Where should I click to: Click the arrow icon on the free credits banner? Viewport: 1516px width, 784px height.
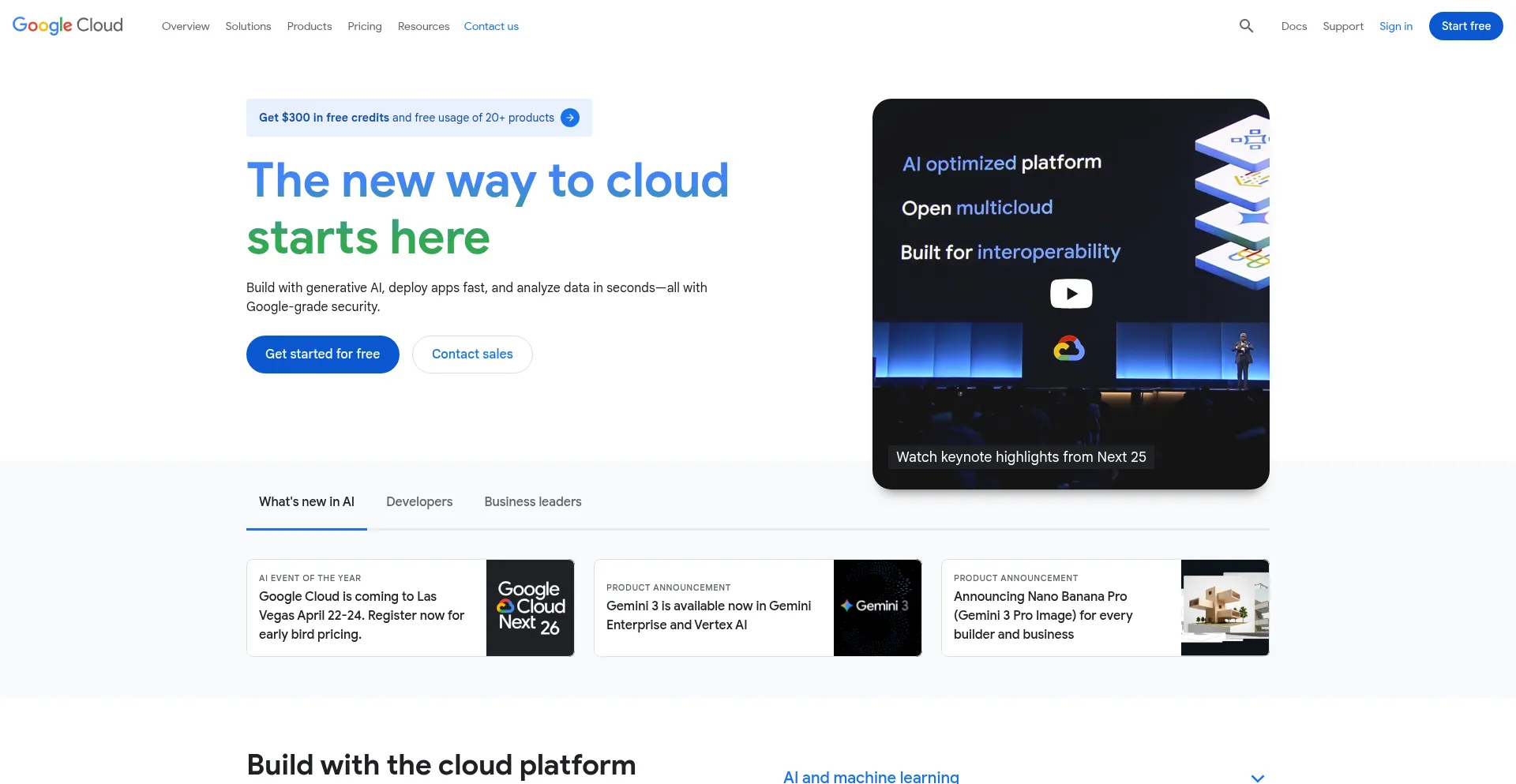point(569,117)
